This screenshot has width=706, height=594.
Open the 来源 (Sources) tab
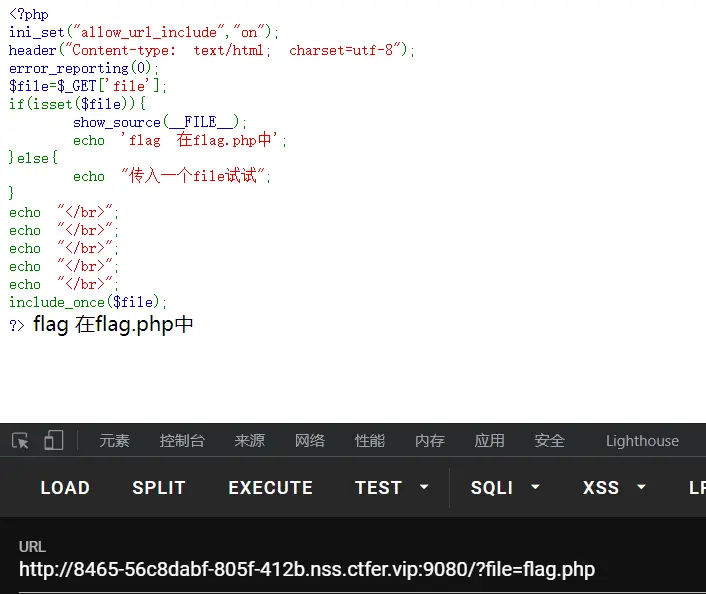(x=250, y=441)
